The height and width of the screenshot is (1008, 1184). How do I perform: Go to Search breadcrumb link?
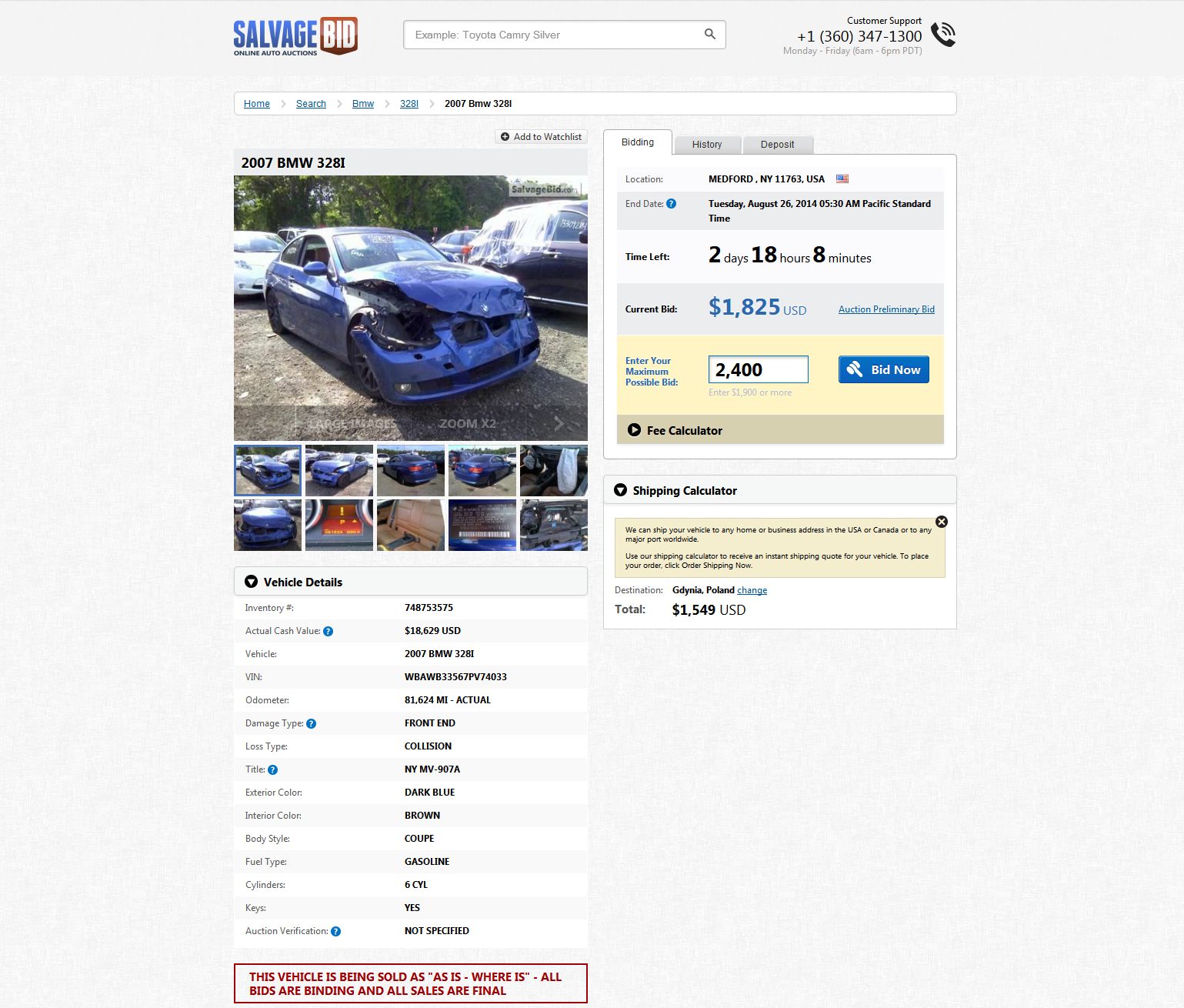click(x=311, y=104)
